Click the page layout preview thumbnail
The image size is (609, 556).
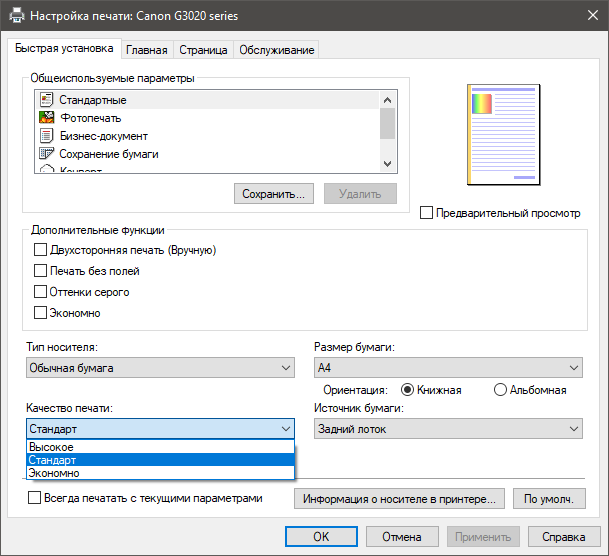tap(503, 134)
